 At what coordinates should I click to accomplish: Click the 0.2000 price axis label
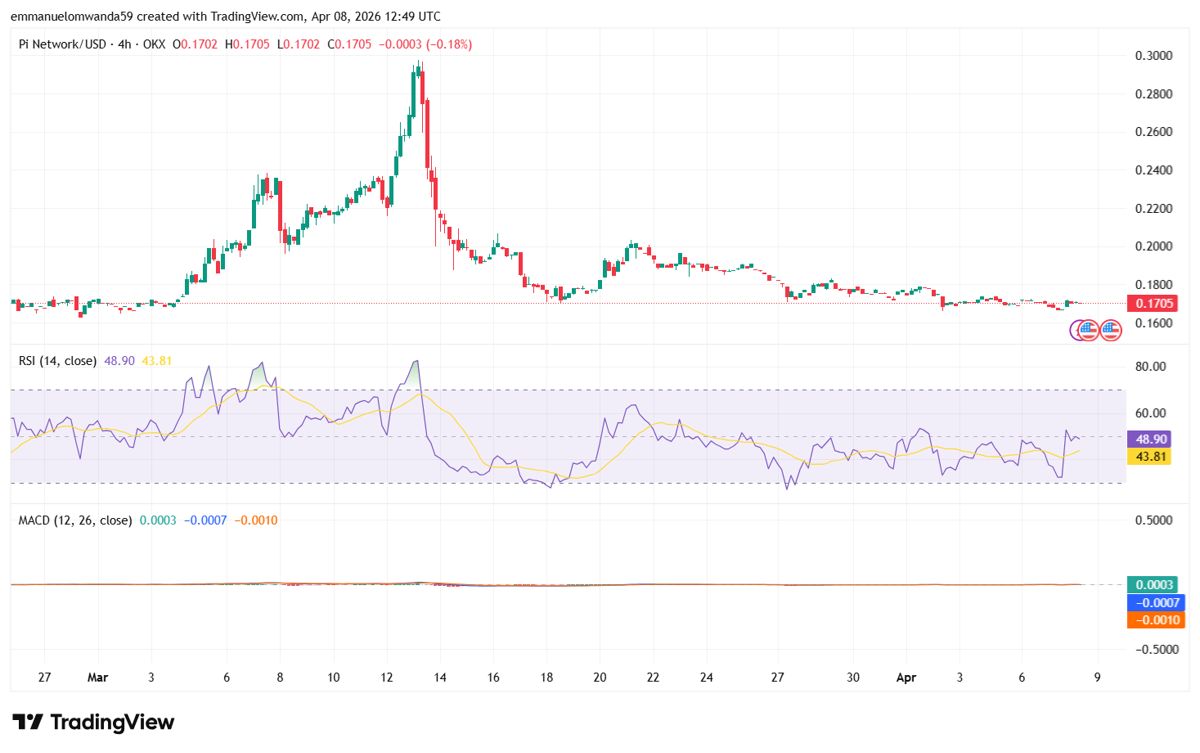1153,247
